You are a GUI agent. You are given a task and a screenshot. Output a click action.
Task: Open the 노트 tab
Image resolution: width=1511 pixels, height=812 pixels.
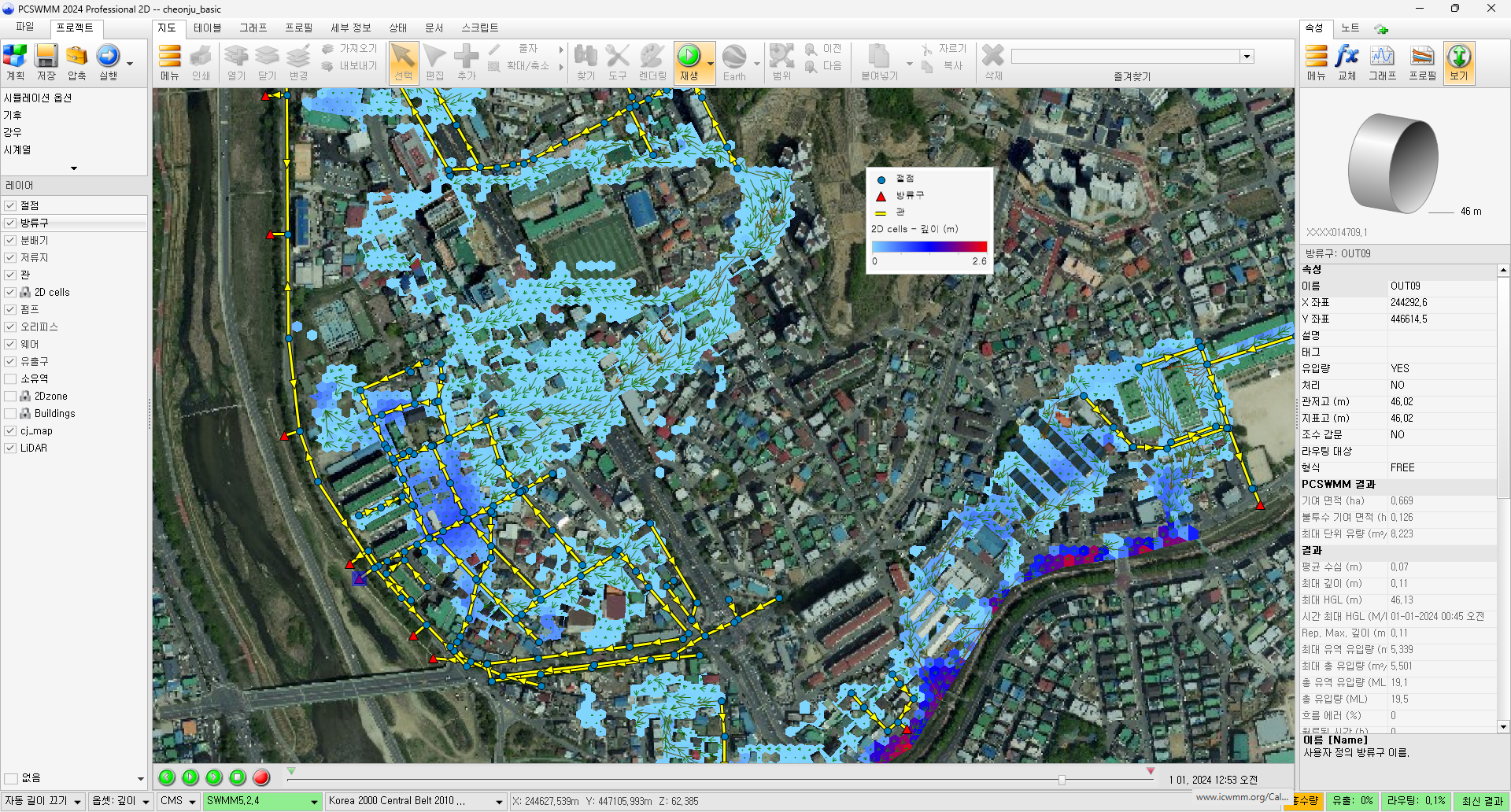(1350, 28)
